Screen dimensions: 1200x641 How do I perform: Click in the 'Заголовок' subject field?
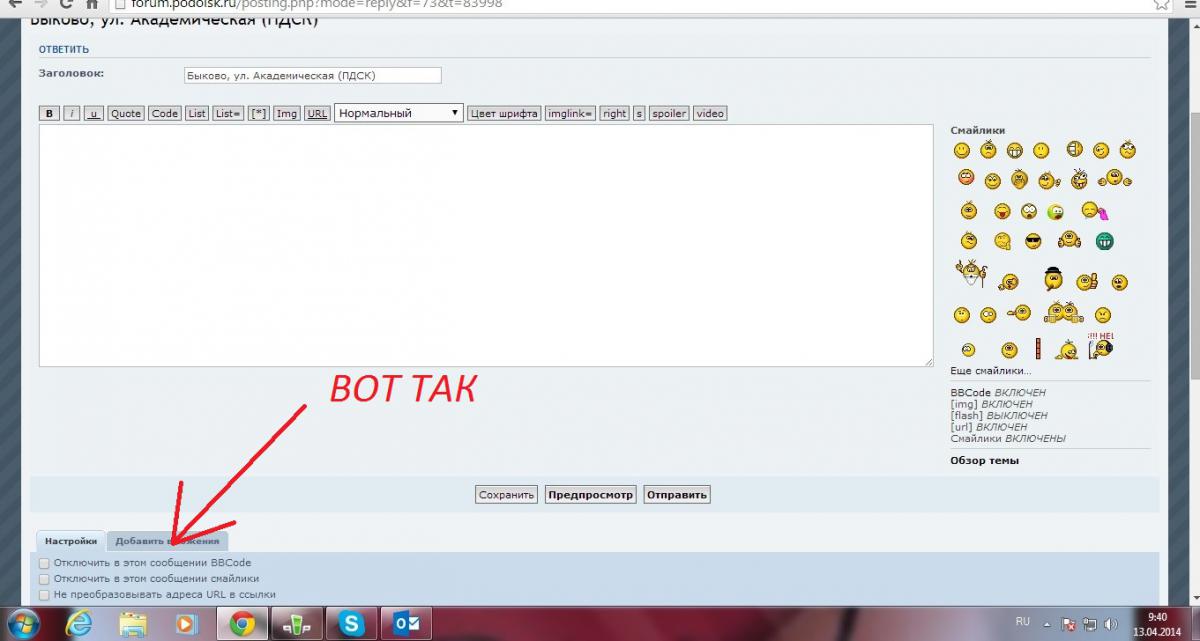click(312, 75)
